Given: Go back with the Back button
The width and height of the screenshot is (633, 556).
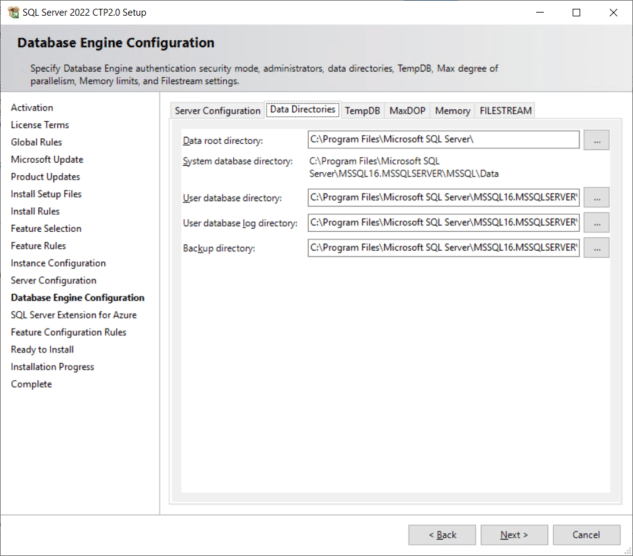Looking at the screenshot, I should tap(442, 535).
